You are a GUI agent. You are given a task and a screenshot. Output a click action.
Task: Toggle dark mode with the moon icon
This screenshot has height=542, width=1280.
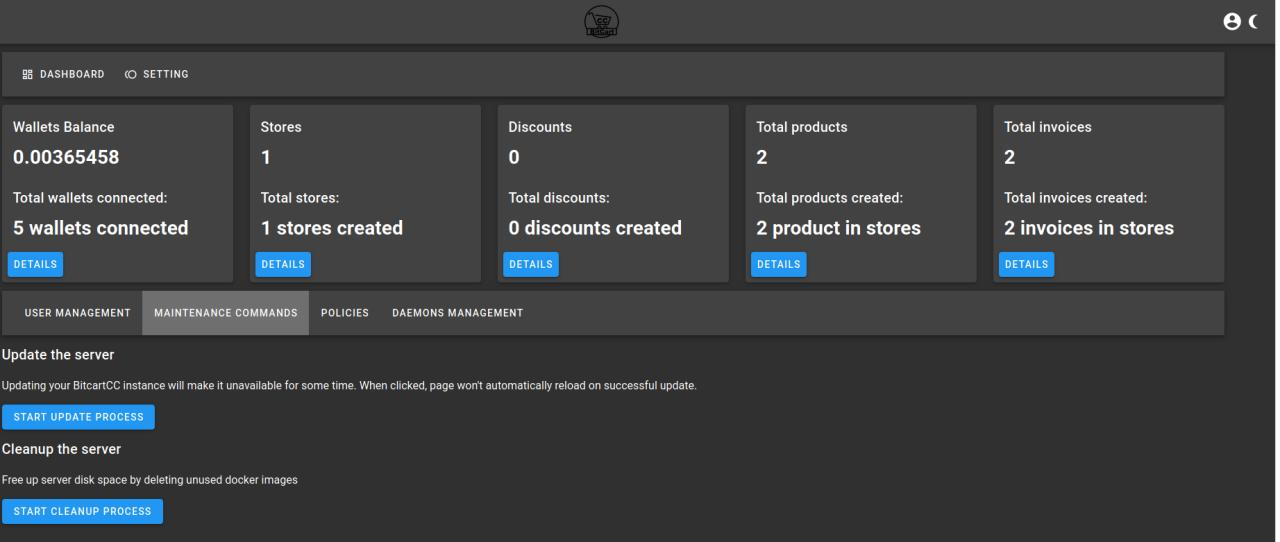tap(1256, 22)
